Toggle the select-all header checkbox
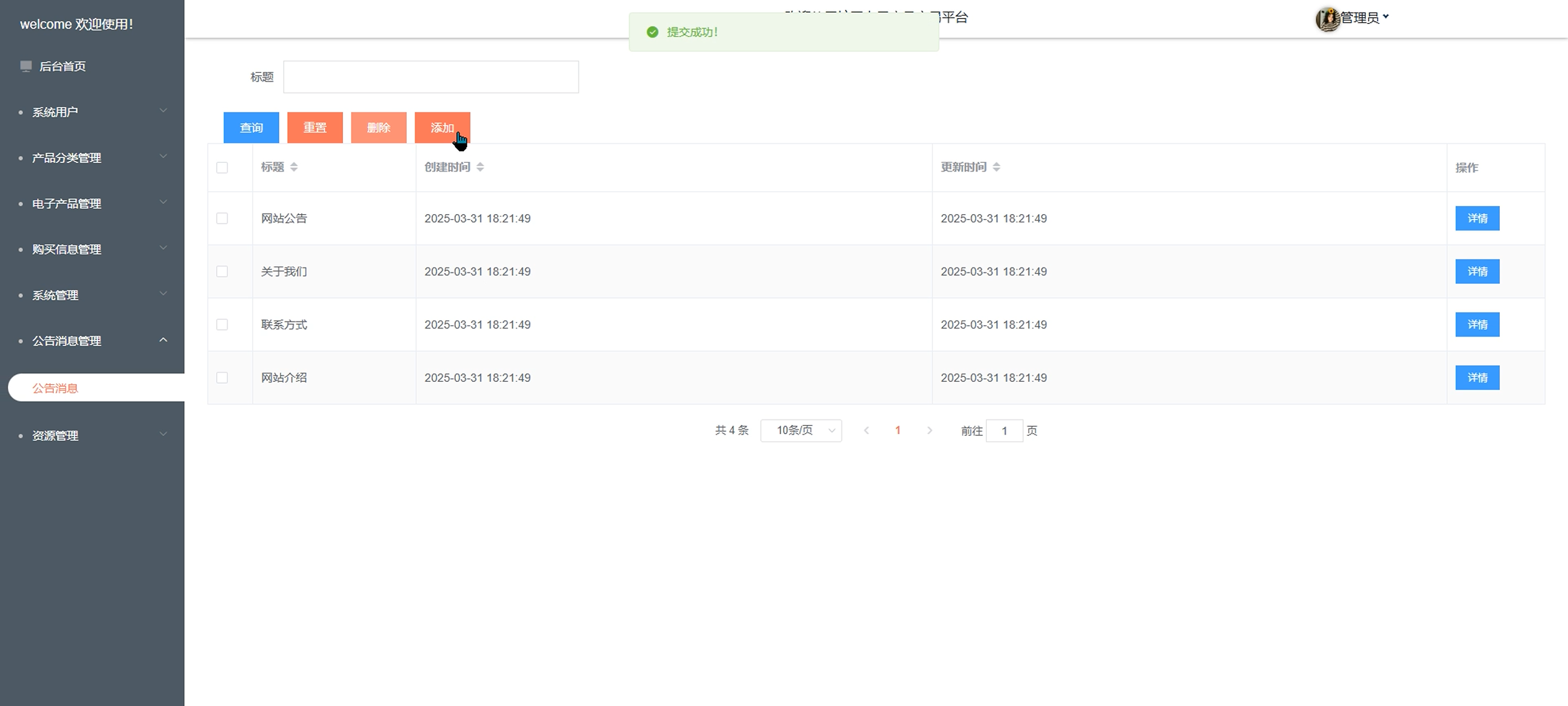 tap(222, 167)
